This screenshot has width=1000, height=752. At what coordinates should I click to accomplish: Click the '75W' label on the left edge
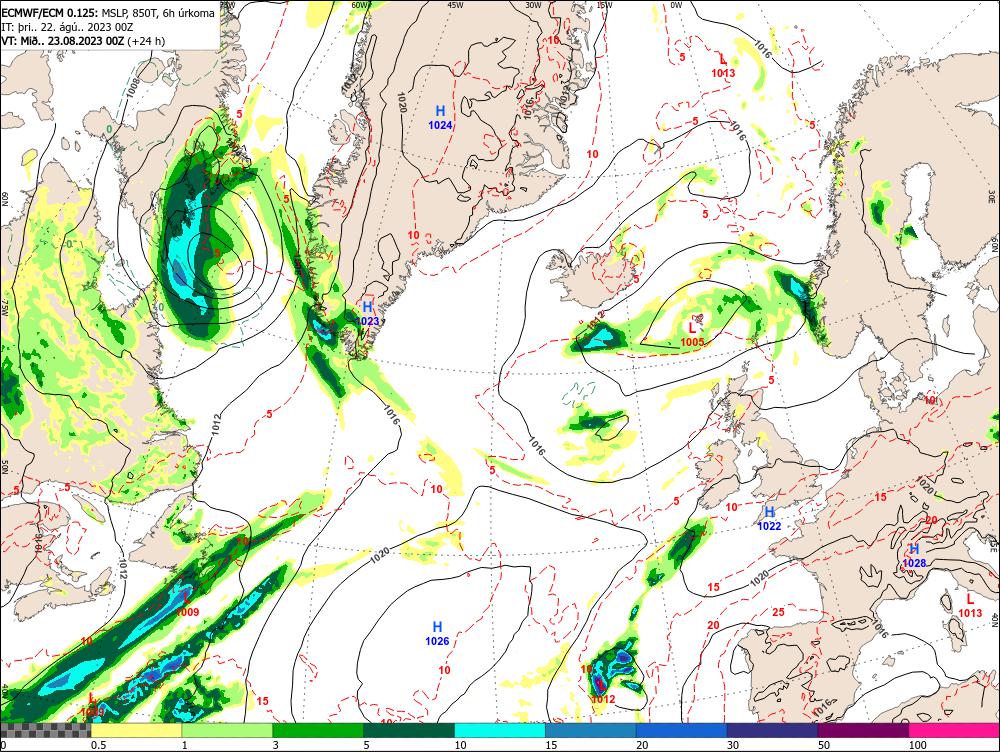click(4, 308)
